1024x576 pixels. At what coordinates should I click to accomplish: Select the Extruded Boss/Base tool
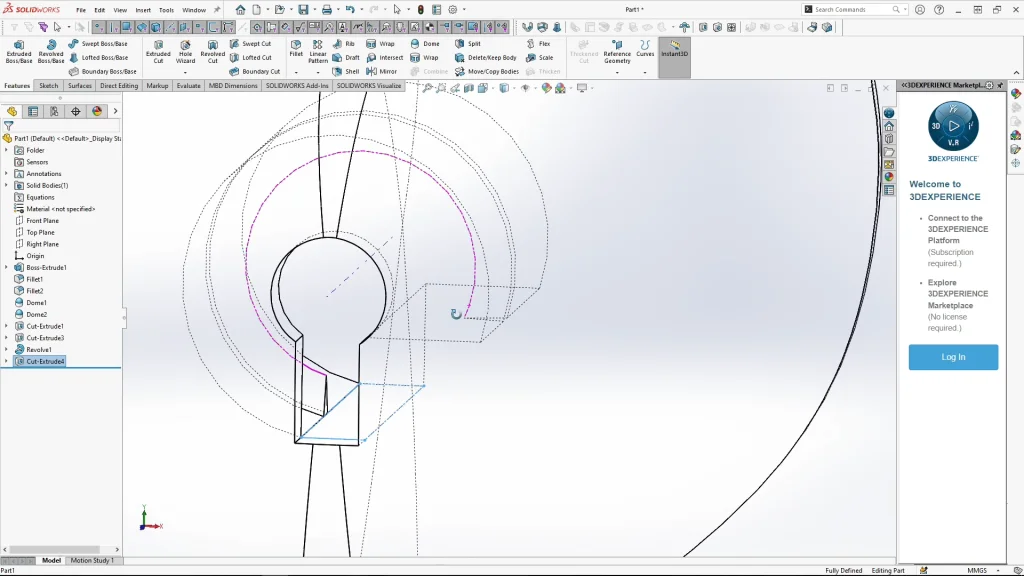pyautogui.click(x=19, y=52)
